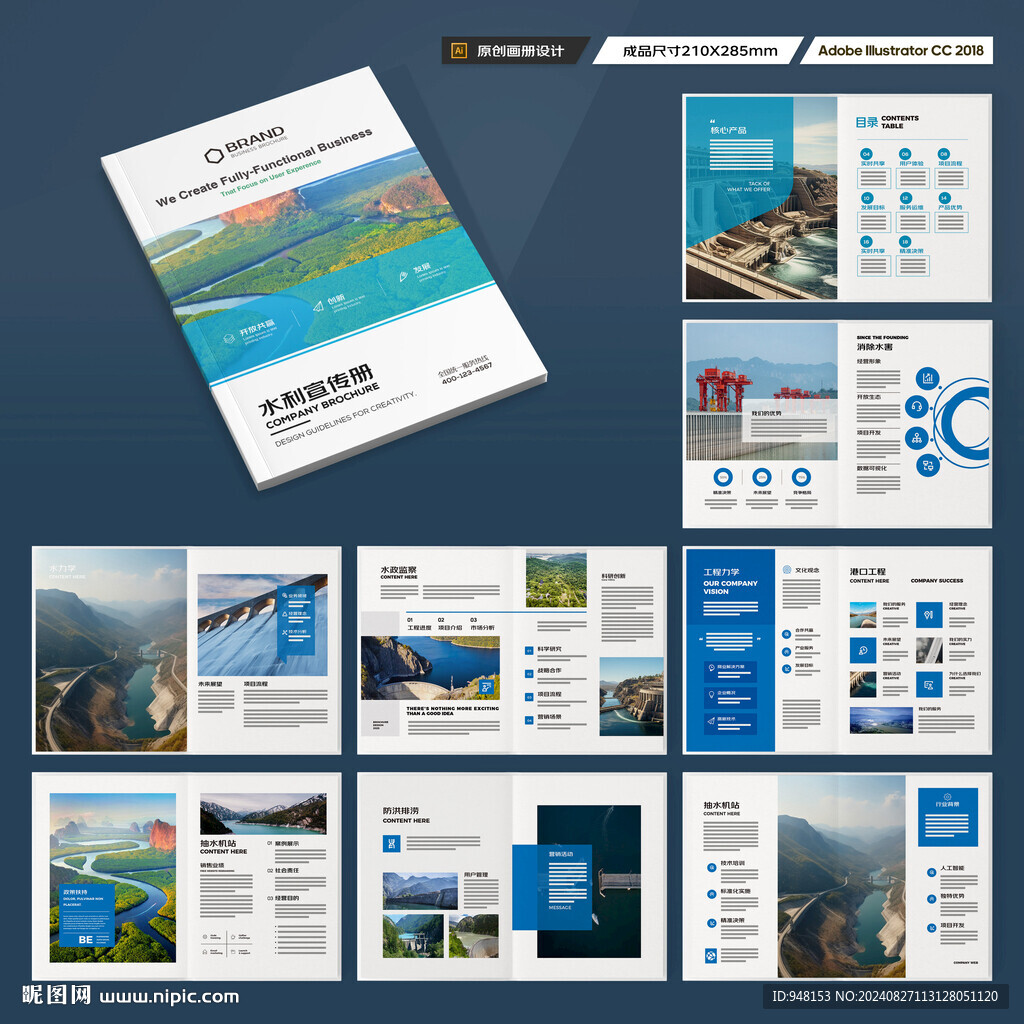Image resolution: width=1024 pixels, height=1024 pixels.
Task: Click the 水利宣传册 cover title
Action: tap(315, 389)
